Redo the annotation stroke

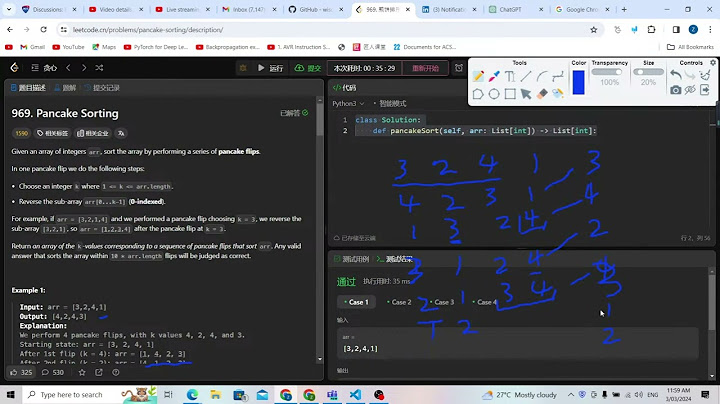click(x=690, y=74)
